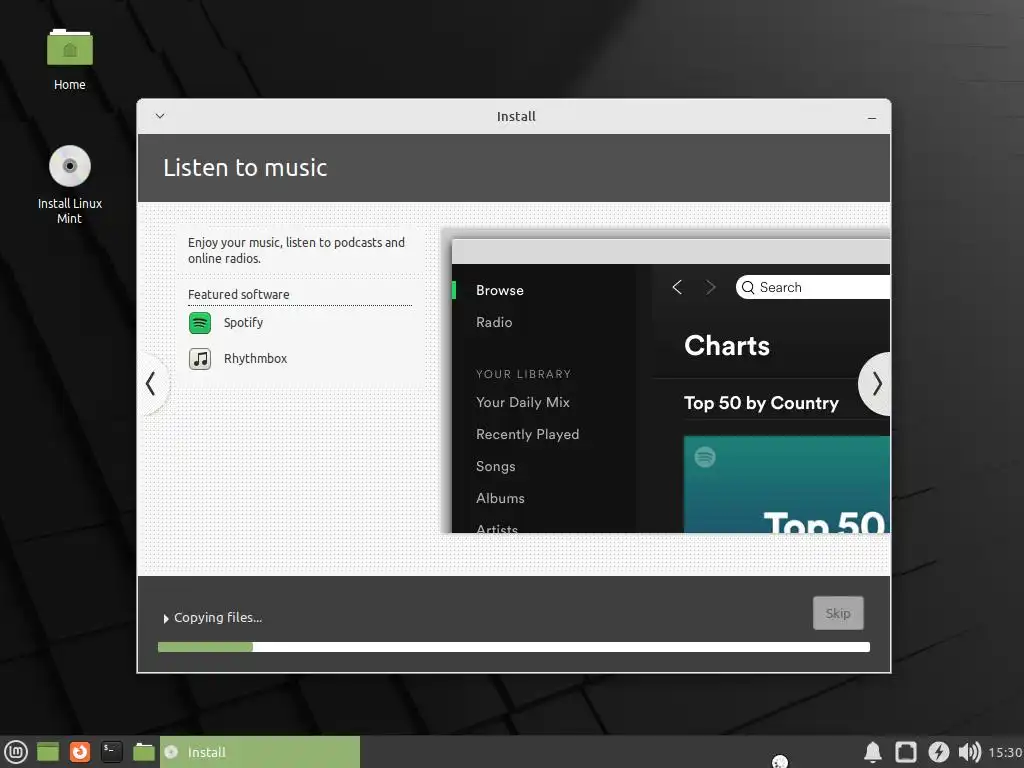Screen dimensions: 1024x768
Task: Click the Rhythmbox text label
Action: click(255, 359)
